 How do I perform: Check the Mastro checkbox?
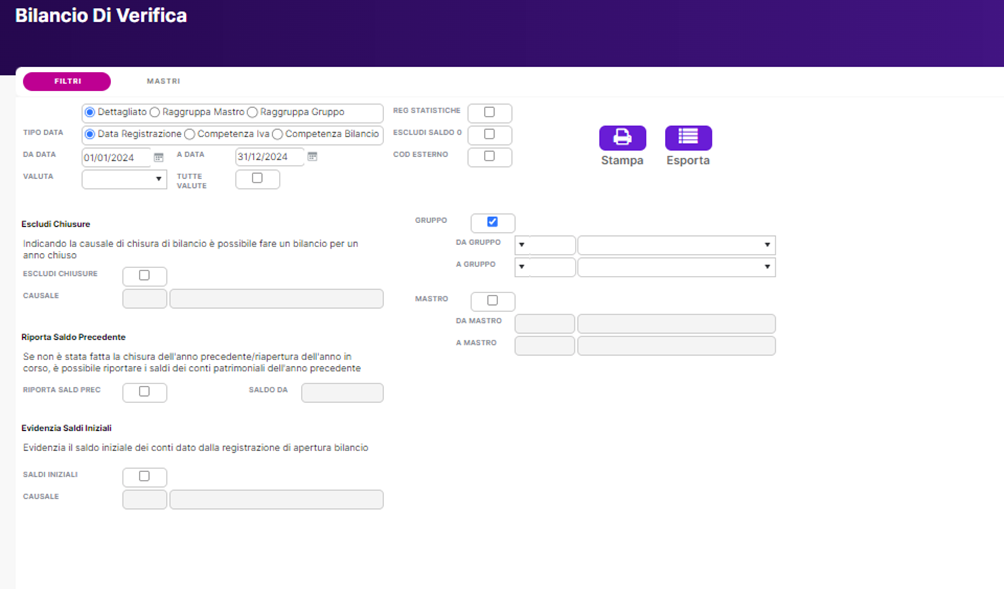coord(492,300)
